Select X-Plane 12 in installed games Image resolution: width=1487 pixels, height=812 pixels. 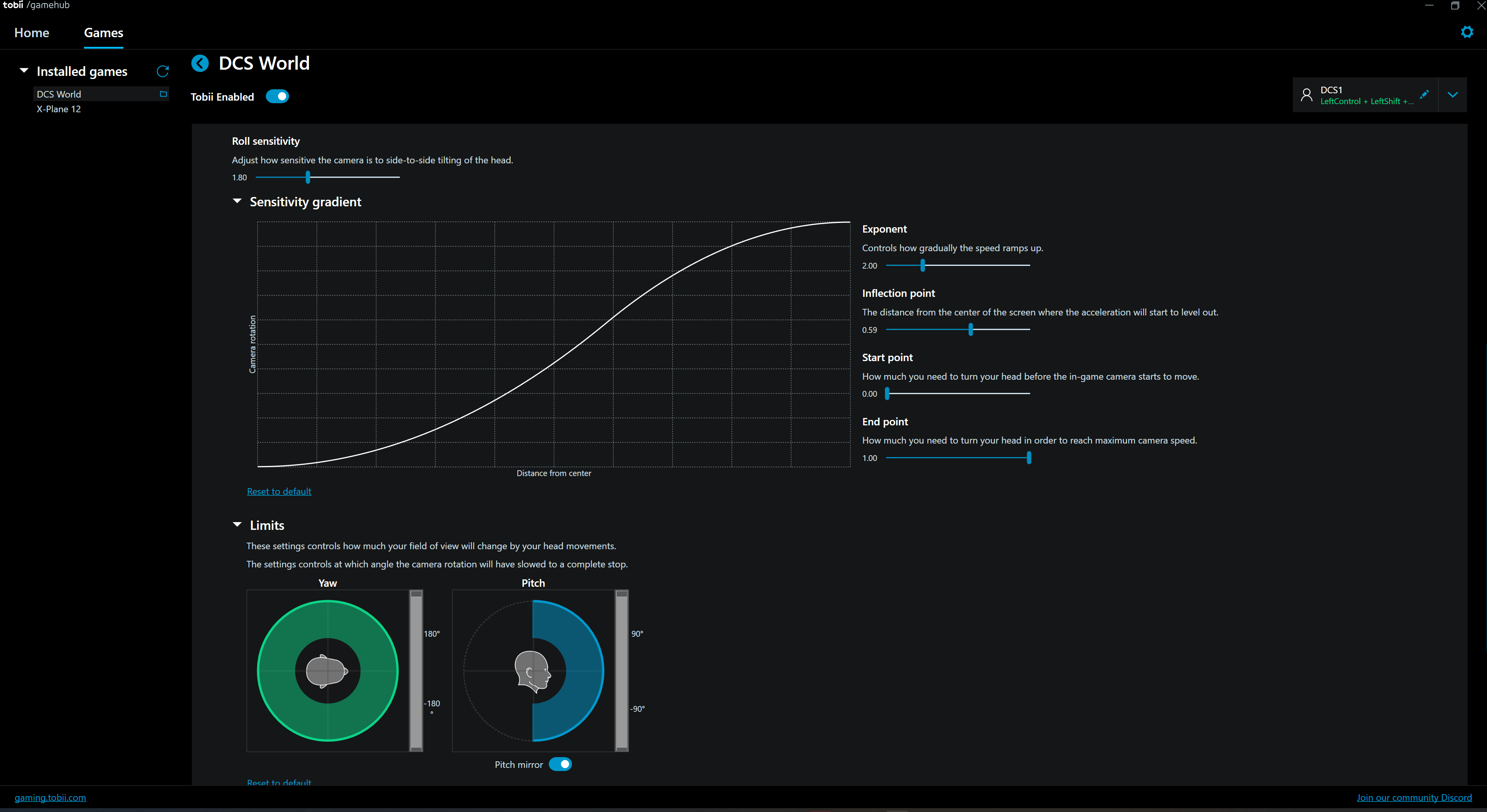click(x=59, y=109)
